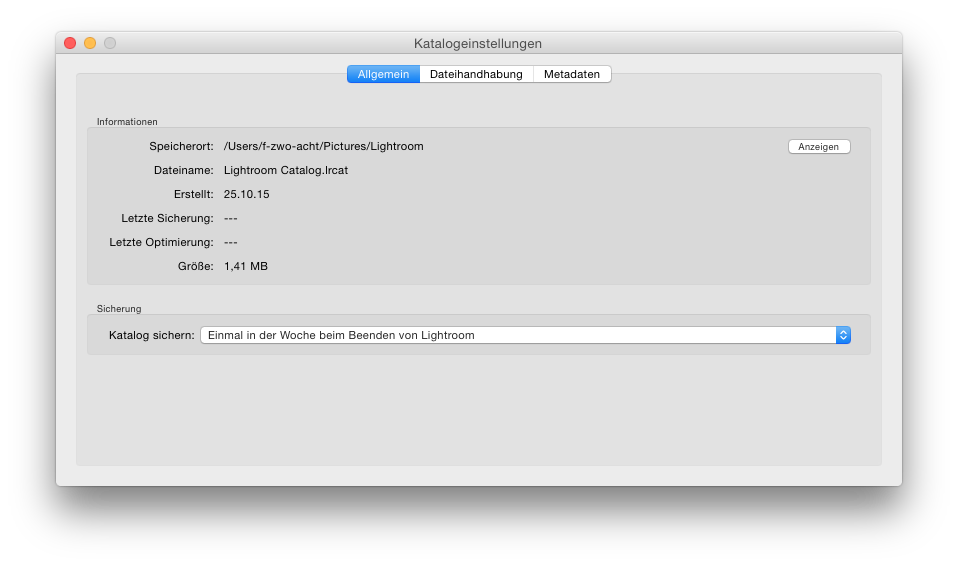Click the Letzte Sicherung label
Screen dimensions: 958x566
pos(167,218)
